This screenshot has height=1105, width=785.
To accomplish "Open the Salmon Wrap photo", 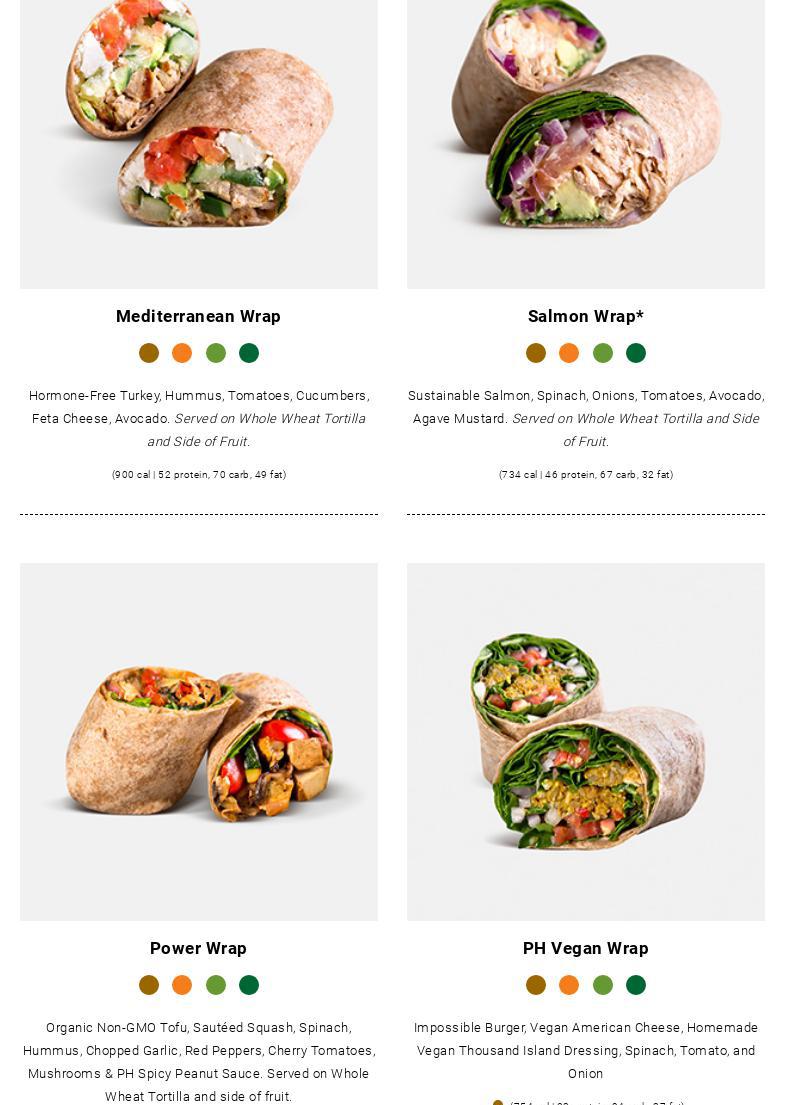I will [x=586, y=144].
